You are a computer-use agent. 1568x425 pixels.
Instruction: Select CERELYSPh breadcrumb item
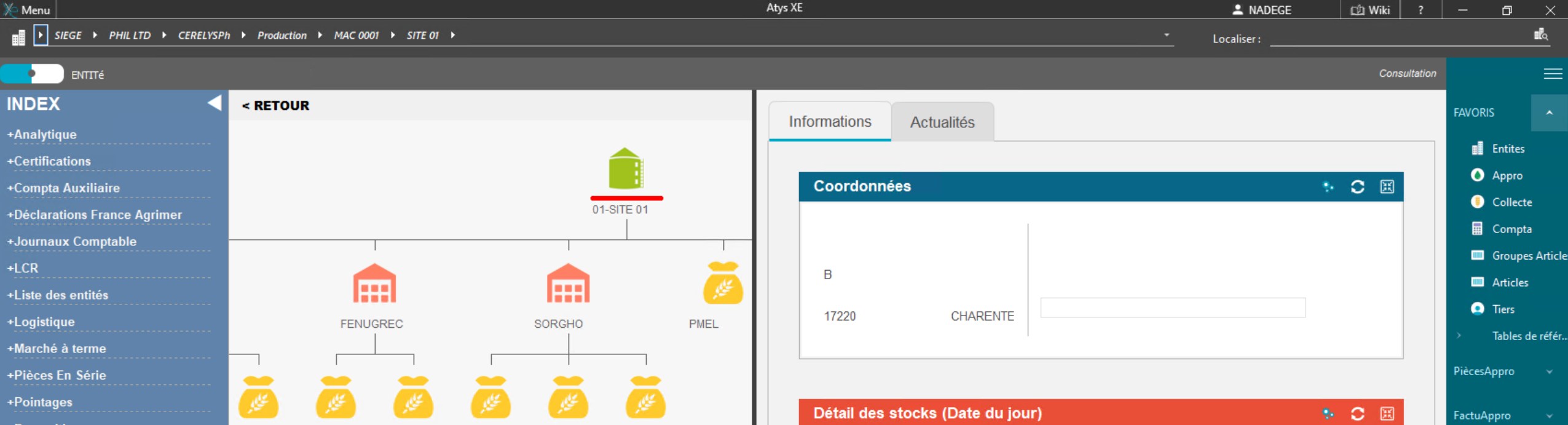[204, 36]
